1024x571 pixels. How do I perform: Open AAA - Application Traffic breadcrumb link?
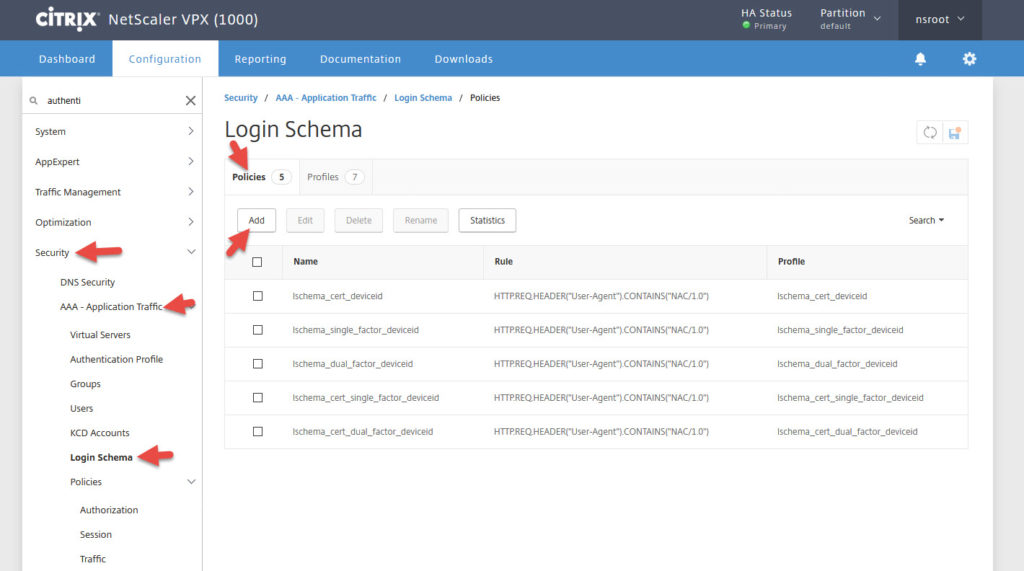pyautogui.click(x=326, y=98)
